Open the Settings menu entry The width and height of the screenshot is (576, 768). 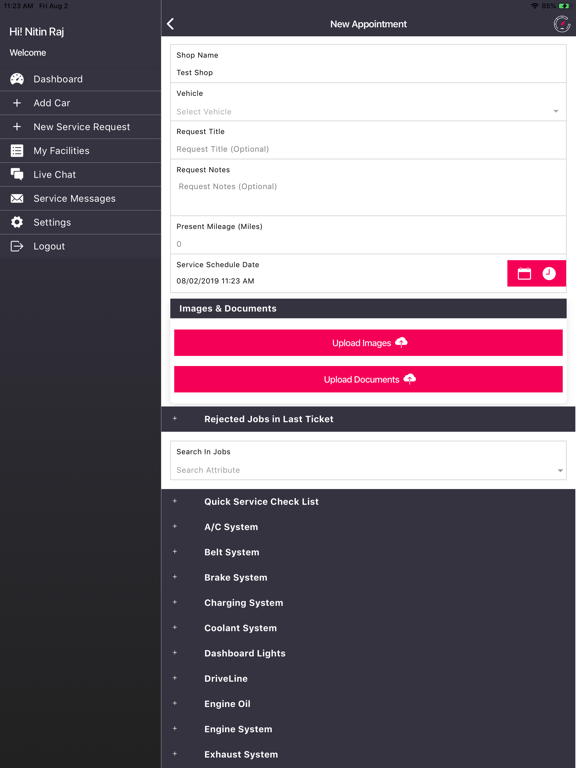pyautogui.click(x=80, y=222)
